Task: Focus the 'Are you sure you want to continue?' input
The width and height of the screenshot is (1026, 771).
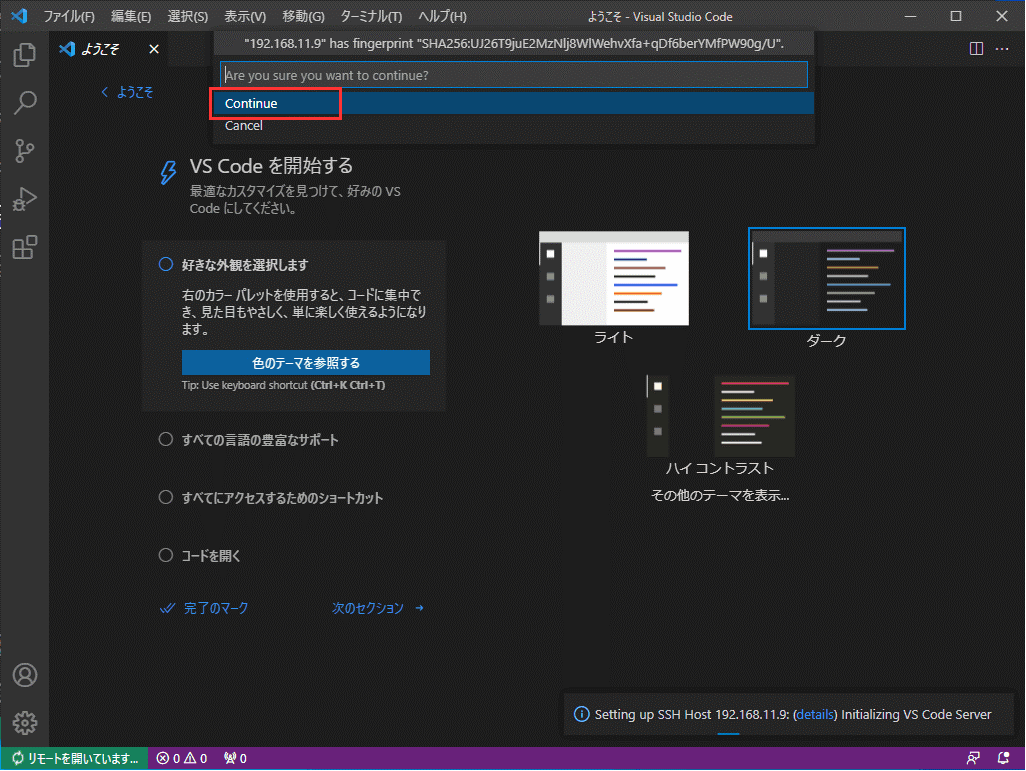Action: (x=514, y=75)
